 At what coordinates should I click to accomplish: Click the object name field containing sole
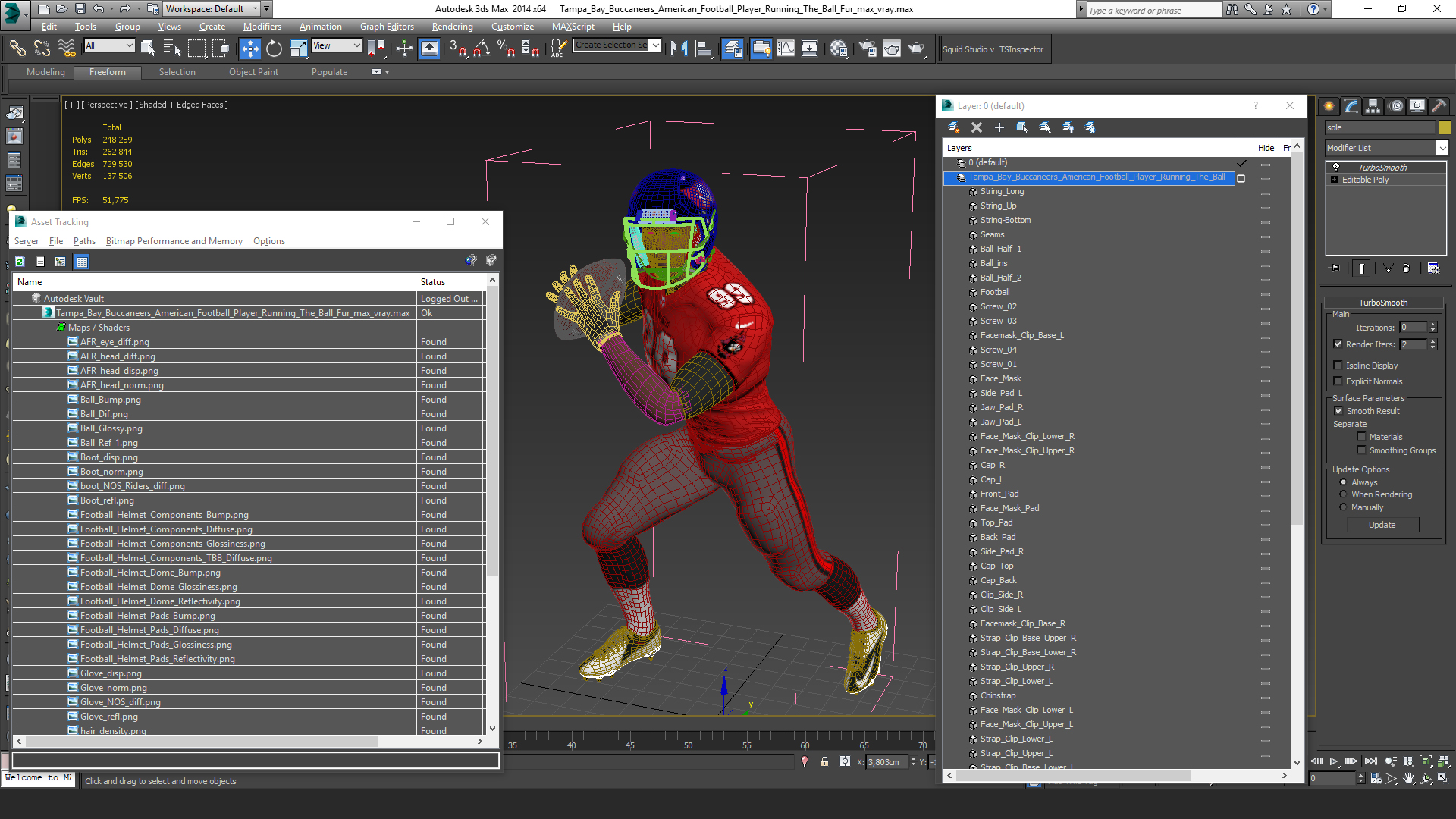coord(1380,127)
